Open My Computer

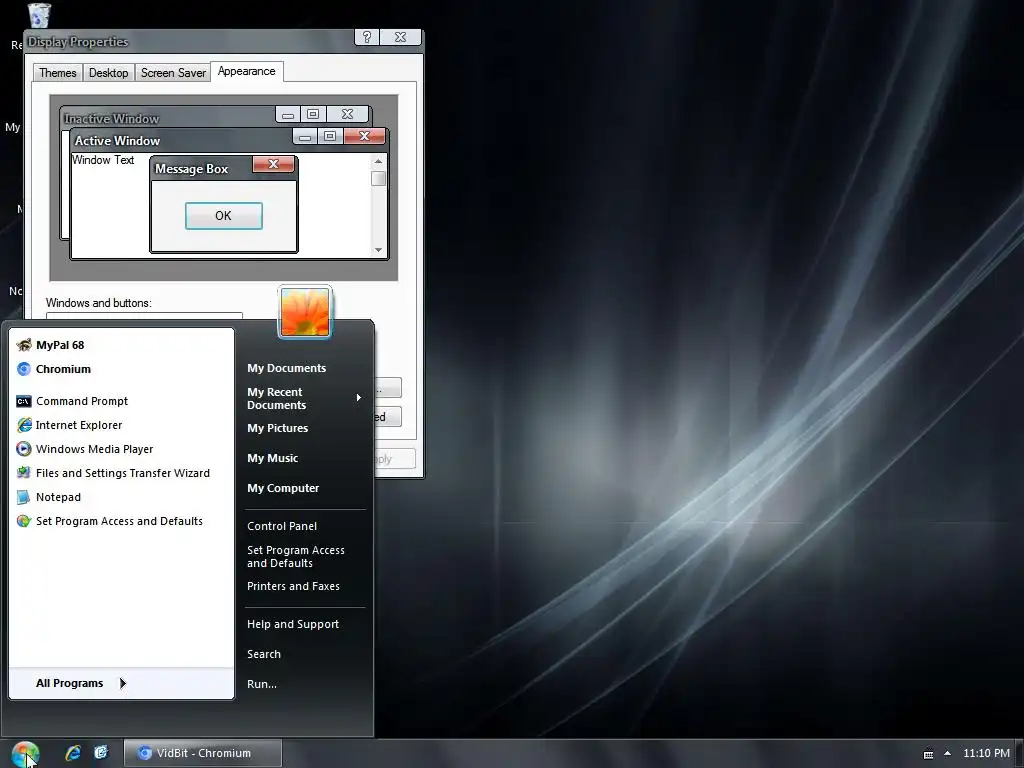coord(283,488)
